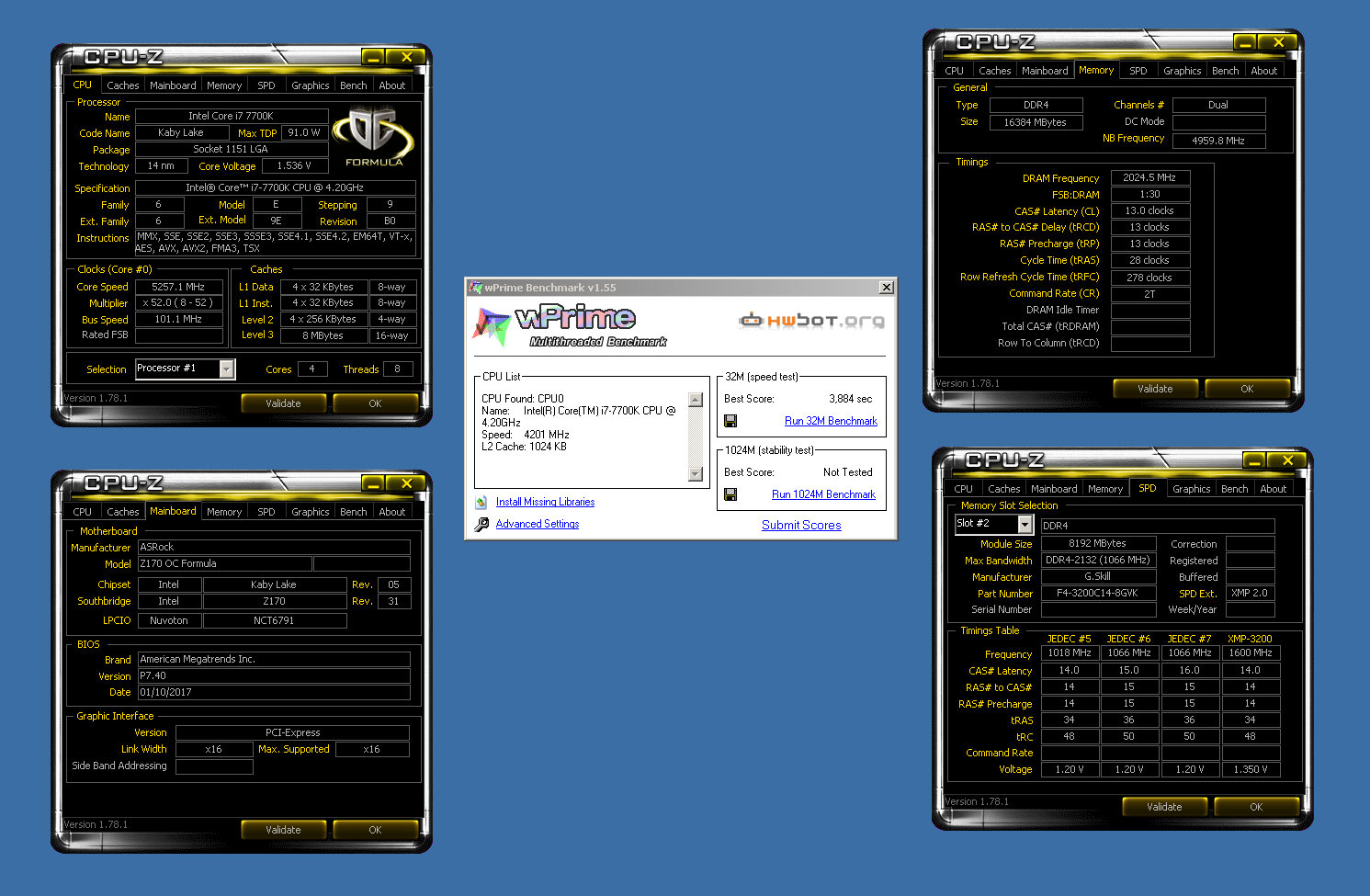Click the Multiplier x 52.0 value
This screenshot has height=896, width=1370.
178,302
